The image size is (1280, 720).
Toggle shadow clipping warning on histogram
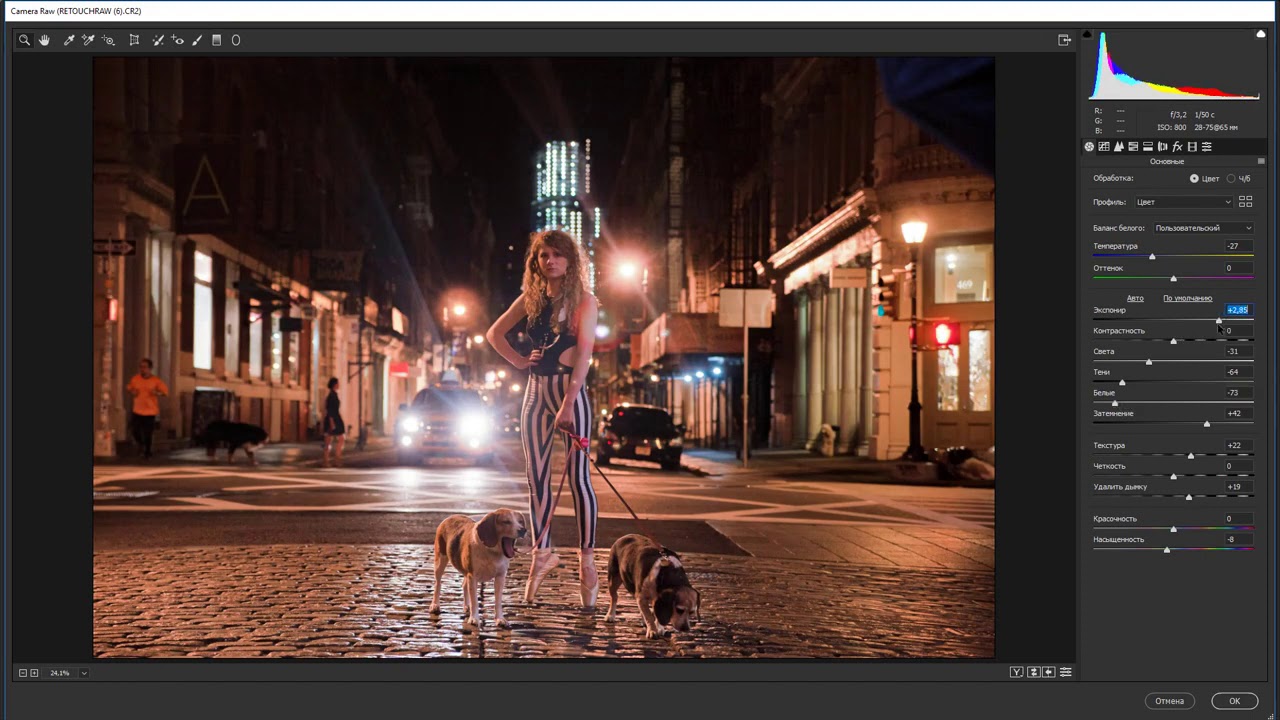pos(1087,35)
